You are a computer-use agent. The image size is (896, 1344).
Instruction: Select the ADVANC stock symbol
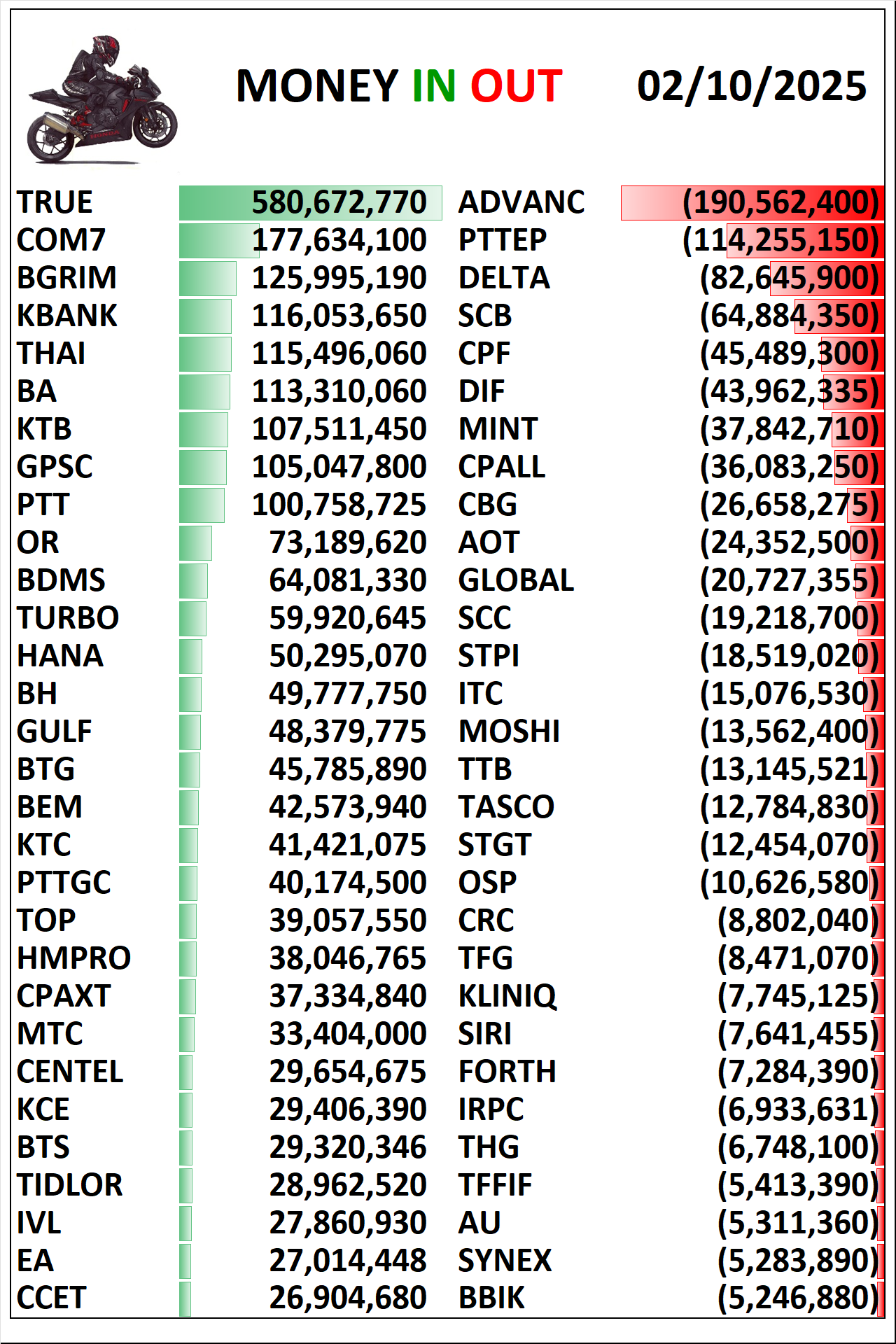coord(521,202)
